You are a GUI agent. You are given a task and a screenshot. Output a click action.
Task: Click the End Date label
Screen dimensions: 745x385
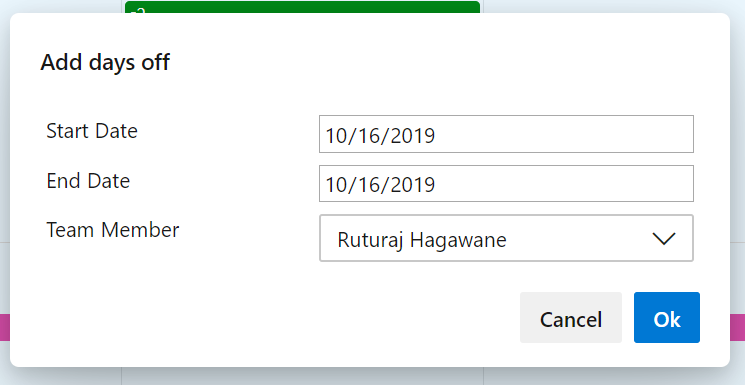click(x=88, y=181)
